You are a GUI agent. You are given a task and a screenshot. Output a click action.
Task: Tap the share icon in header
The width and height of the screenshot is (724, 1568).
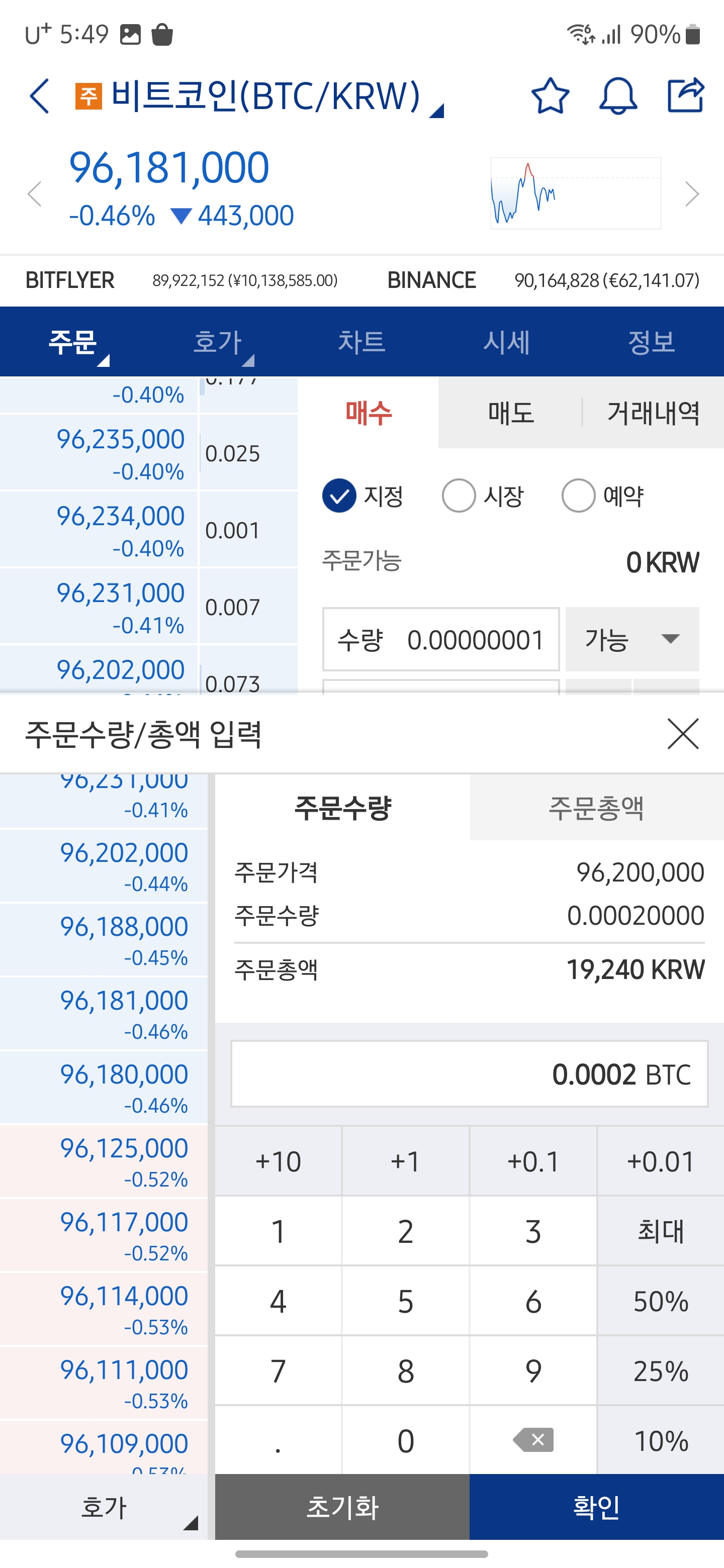tap(686, 95)
